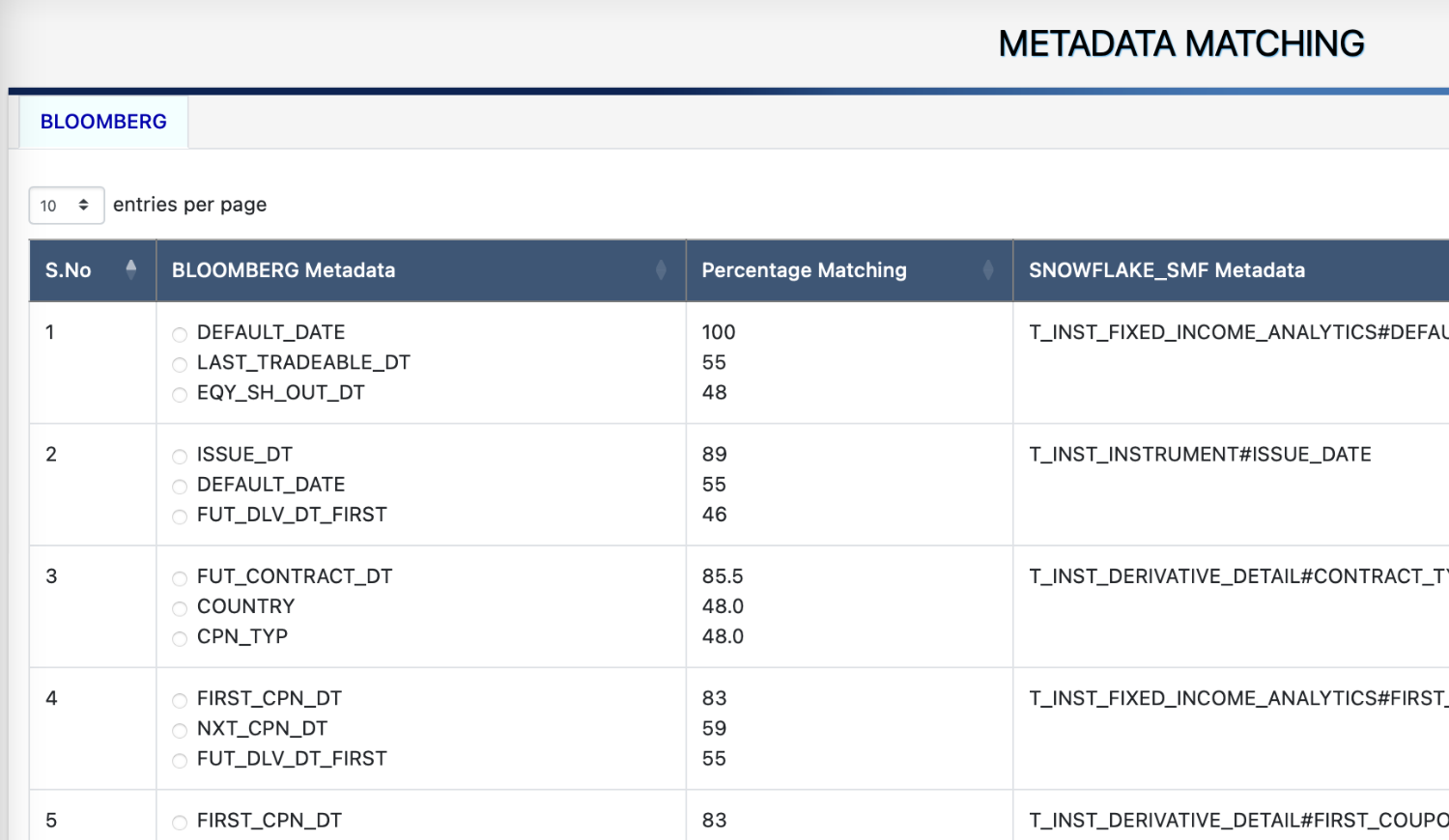Select COUNTRY radio option

[x=180, y=609]
